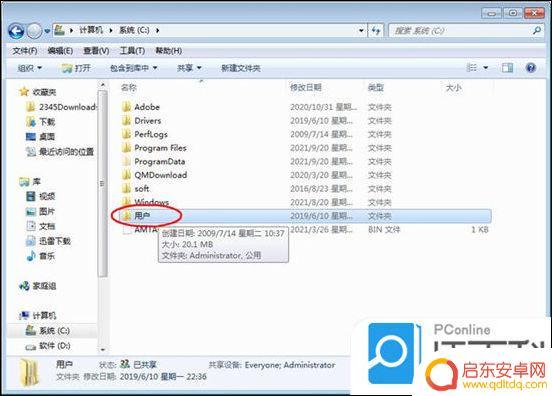Select 视频 library

point(41,196)
